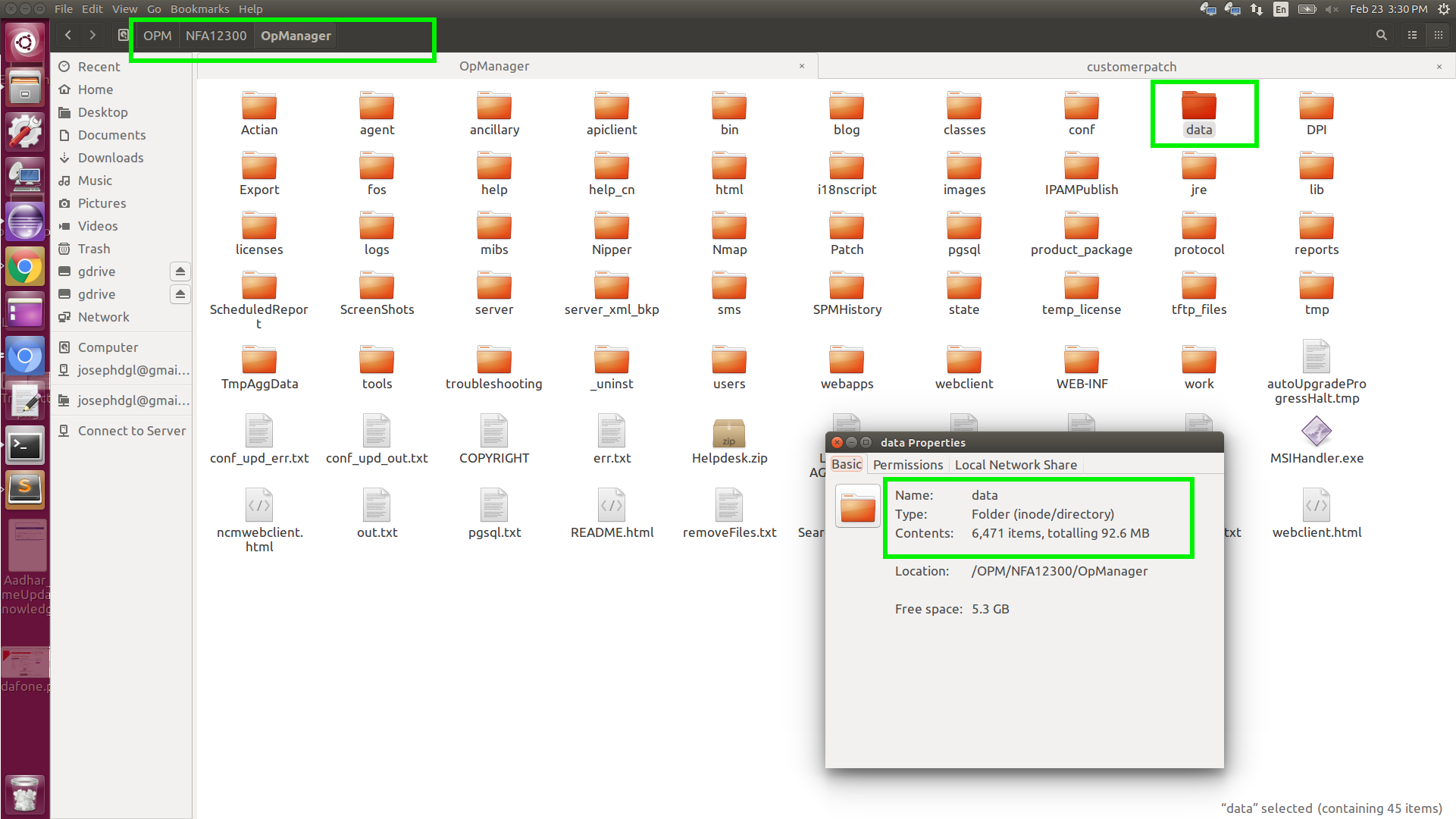The height and width of the screenshot is (819, 1456).
Task: Click the date and time indicator
Action: pos(1389,9)
